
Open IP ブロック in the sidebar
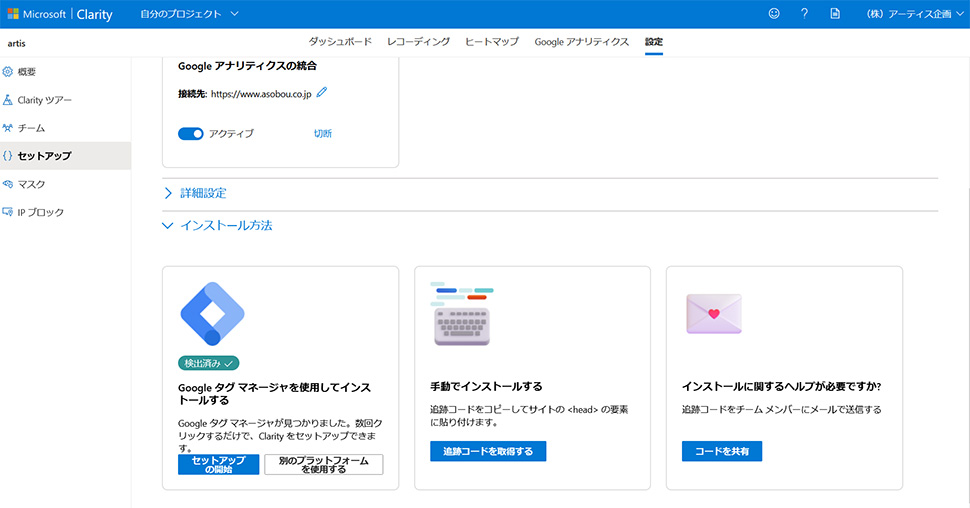tap(66, 212)
